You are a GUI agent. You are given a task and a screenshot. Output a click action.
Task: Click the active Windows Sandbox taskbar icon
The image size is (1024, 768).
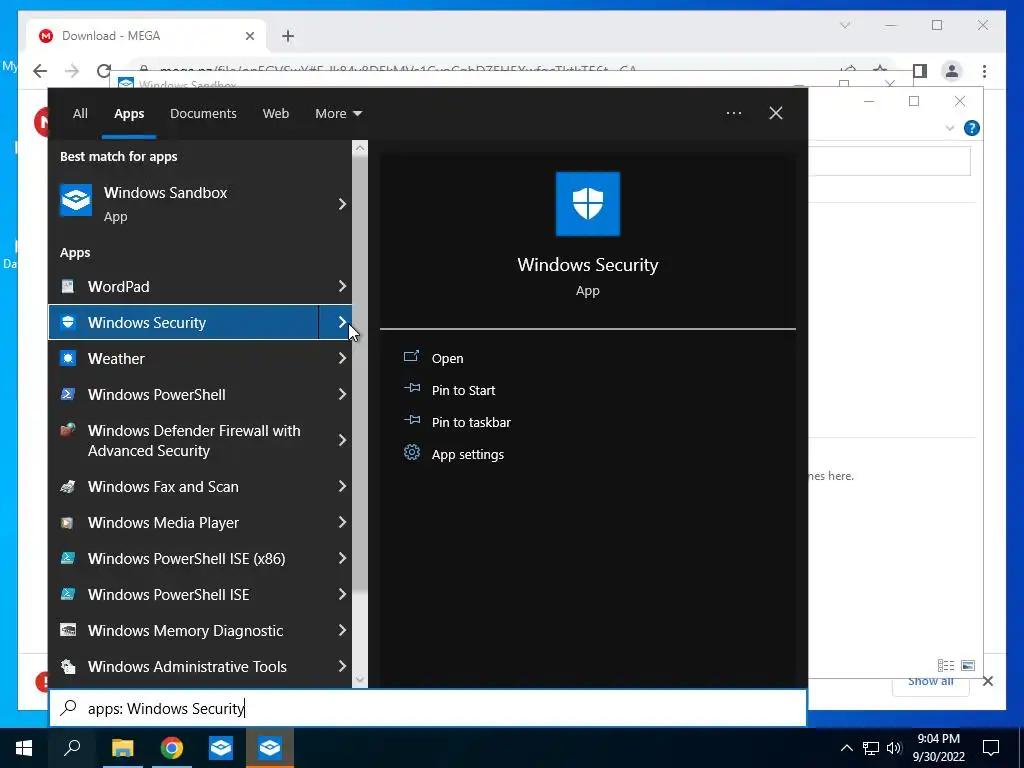[x=270, y=748]
